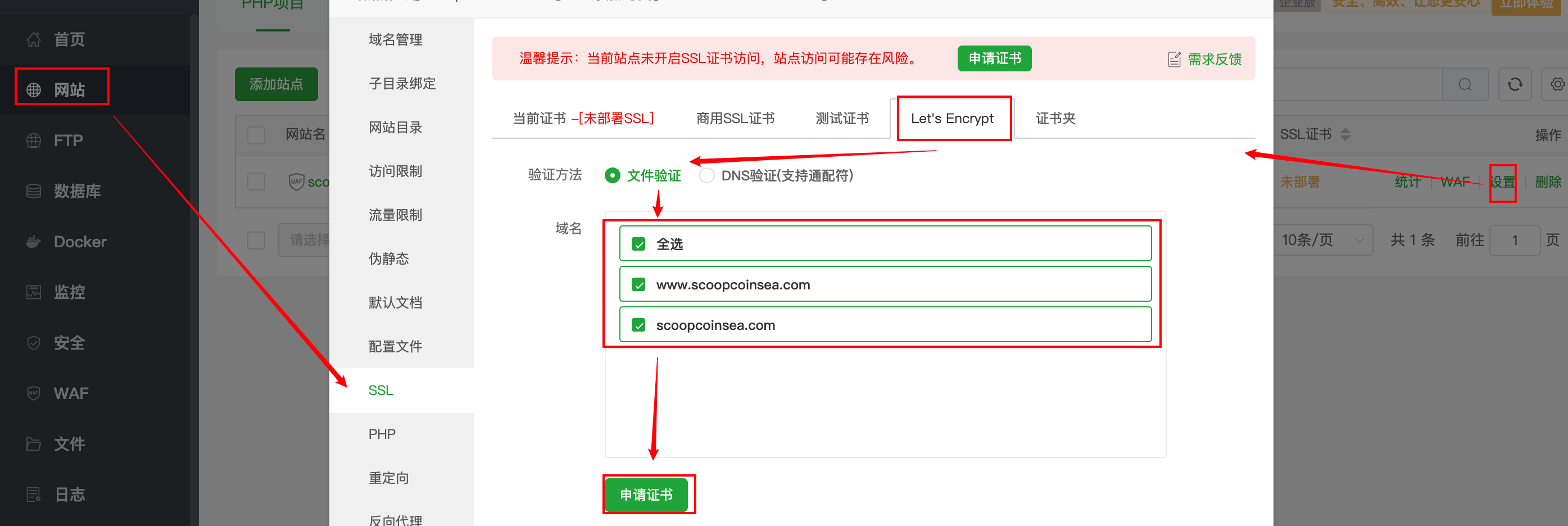The height and width of the screenshot is (526, 1568).
Task: Uncheck scoopcoinsea.com domain checkbox
Action: tap(638, 325)
